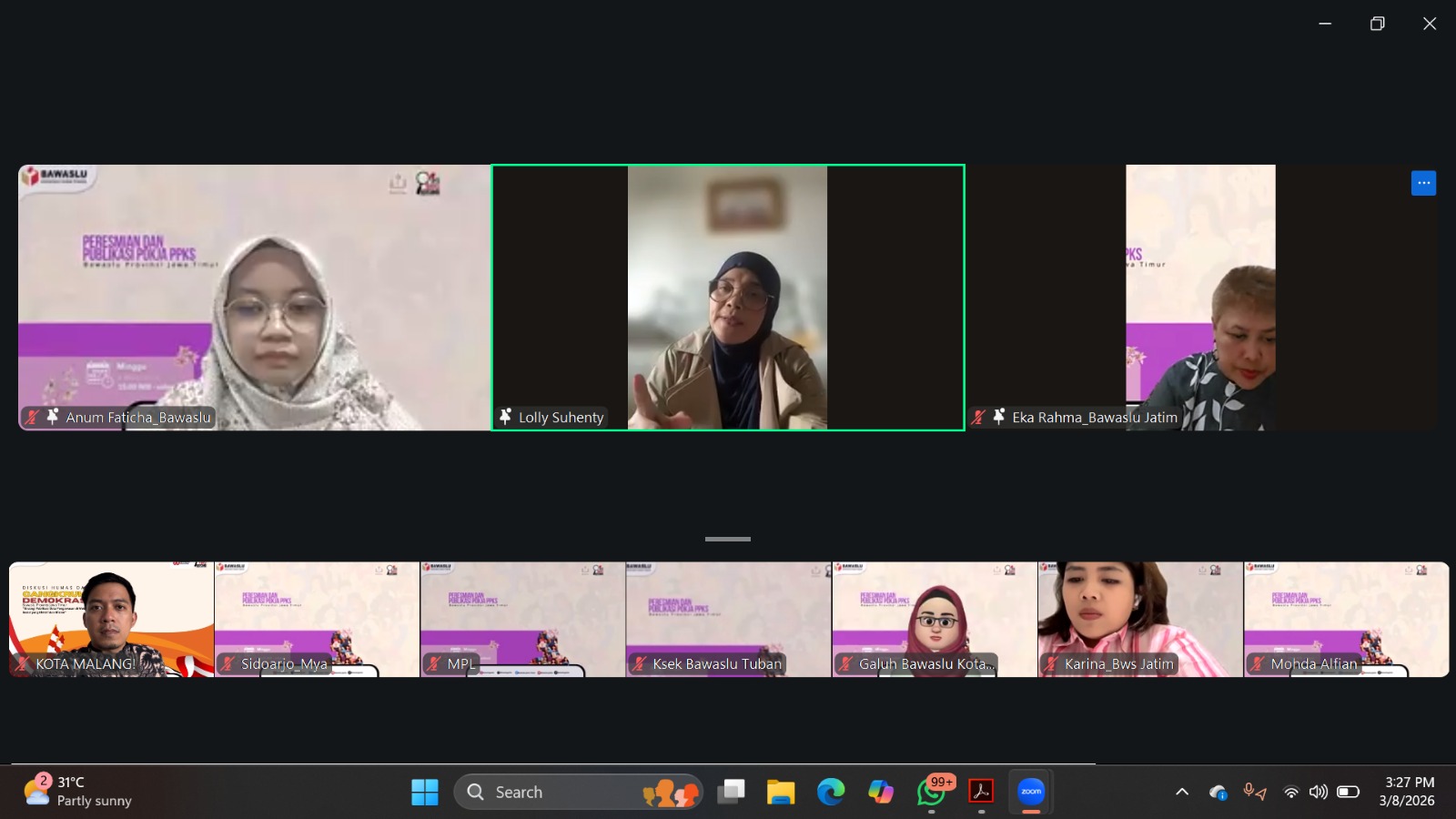Select Eka Rahma_Bawaslu Jatim's video tile

pyautogui.click(x=1202, y=298)
